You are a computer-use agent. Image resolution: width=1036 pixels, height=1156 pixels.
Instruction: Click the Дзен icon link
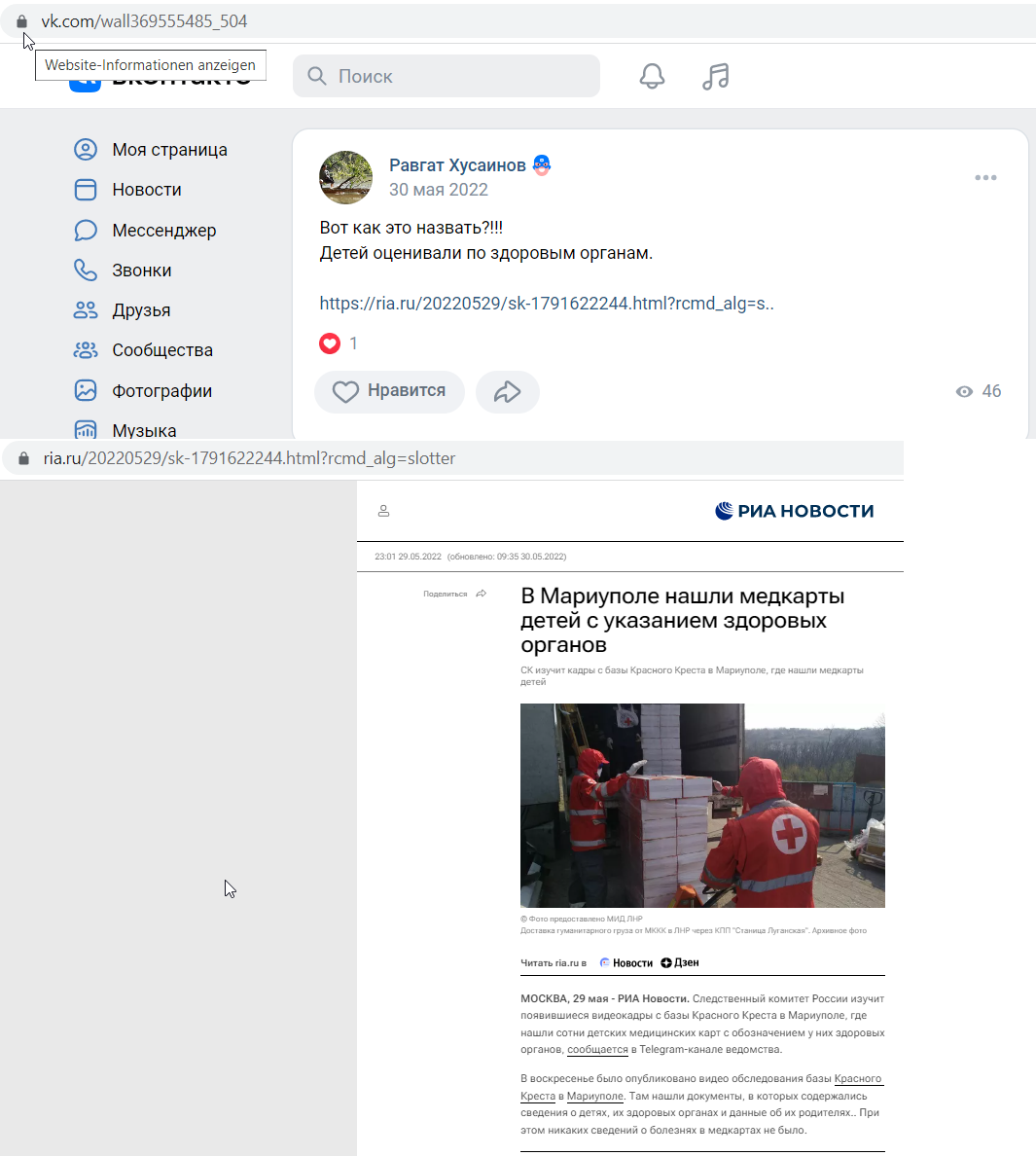point(679,962)
